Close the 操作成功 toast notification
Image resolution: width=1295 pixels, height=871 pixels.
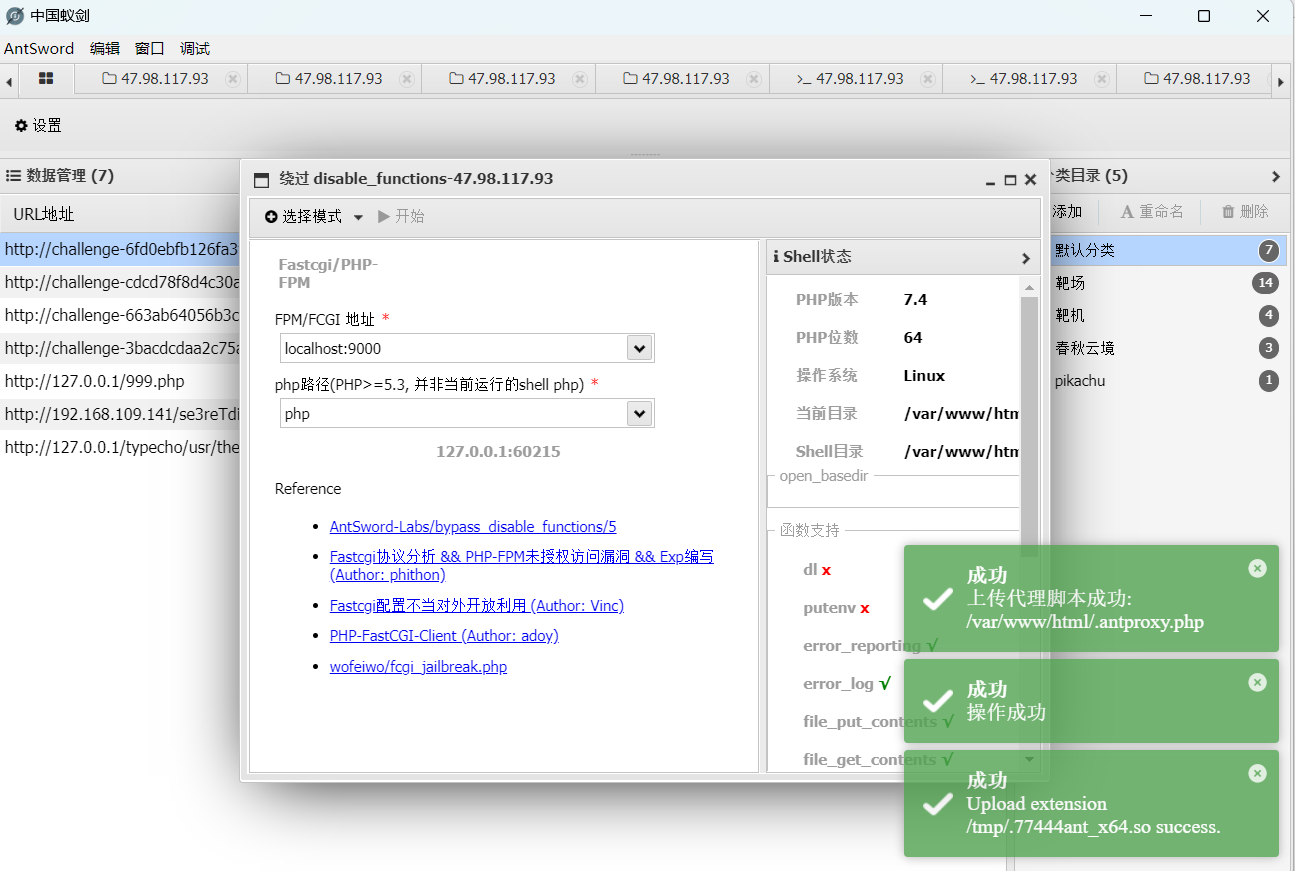[x=1257, y=682]
